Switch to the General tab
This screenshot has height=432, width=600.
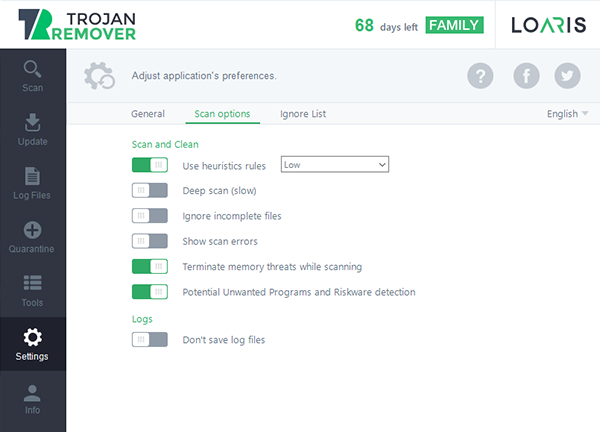click(148, 114)
